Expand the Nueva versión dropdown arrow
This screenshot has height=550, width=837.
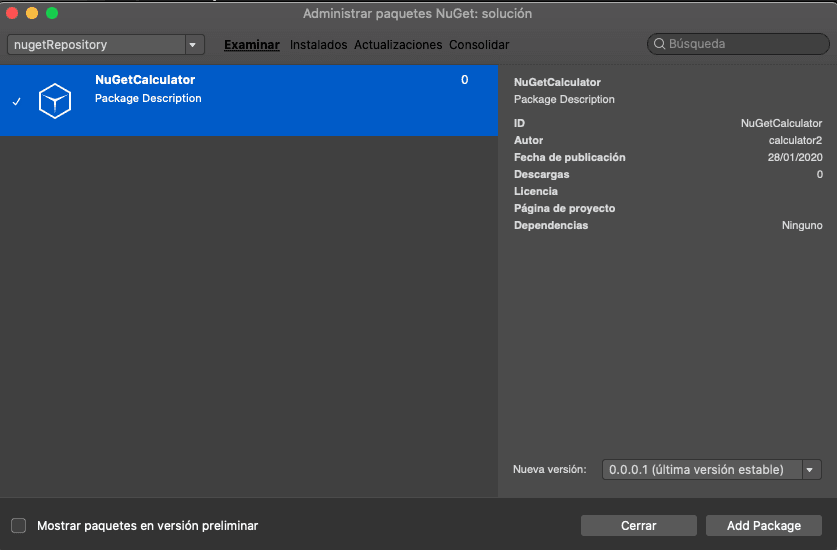click(811, 470)
